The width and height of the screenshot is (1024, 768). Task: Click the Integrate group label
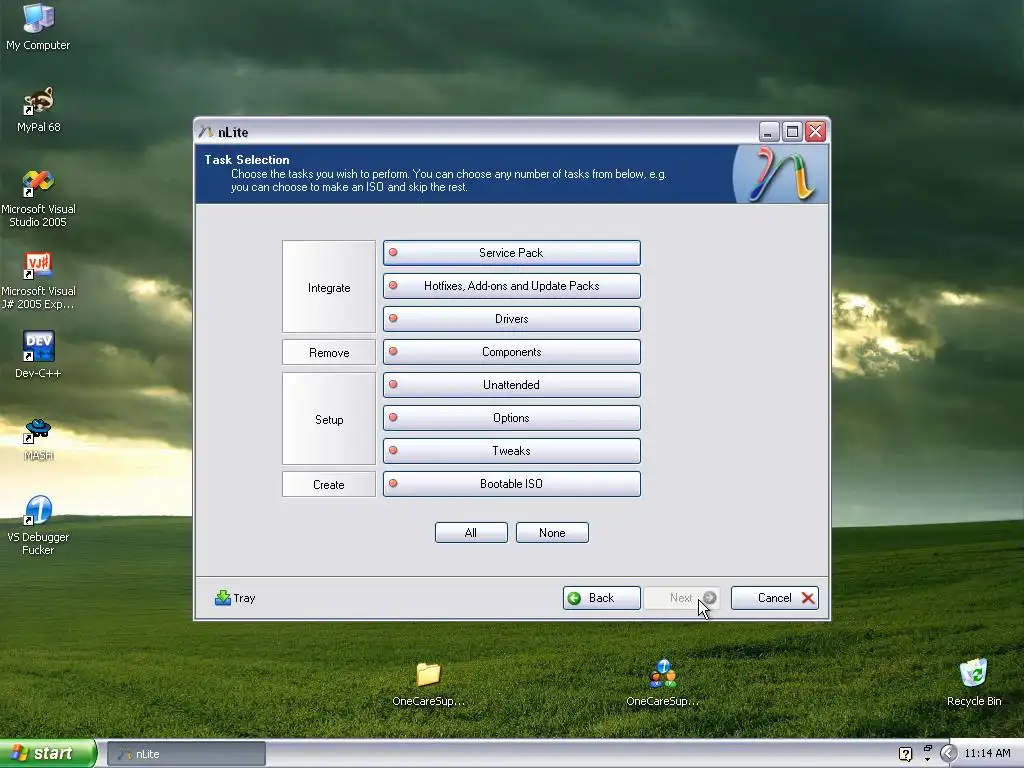coord(329,287)
